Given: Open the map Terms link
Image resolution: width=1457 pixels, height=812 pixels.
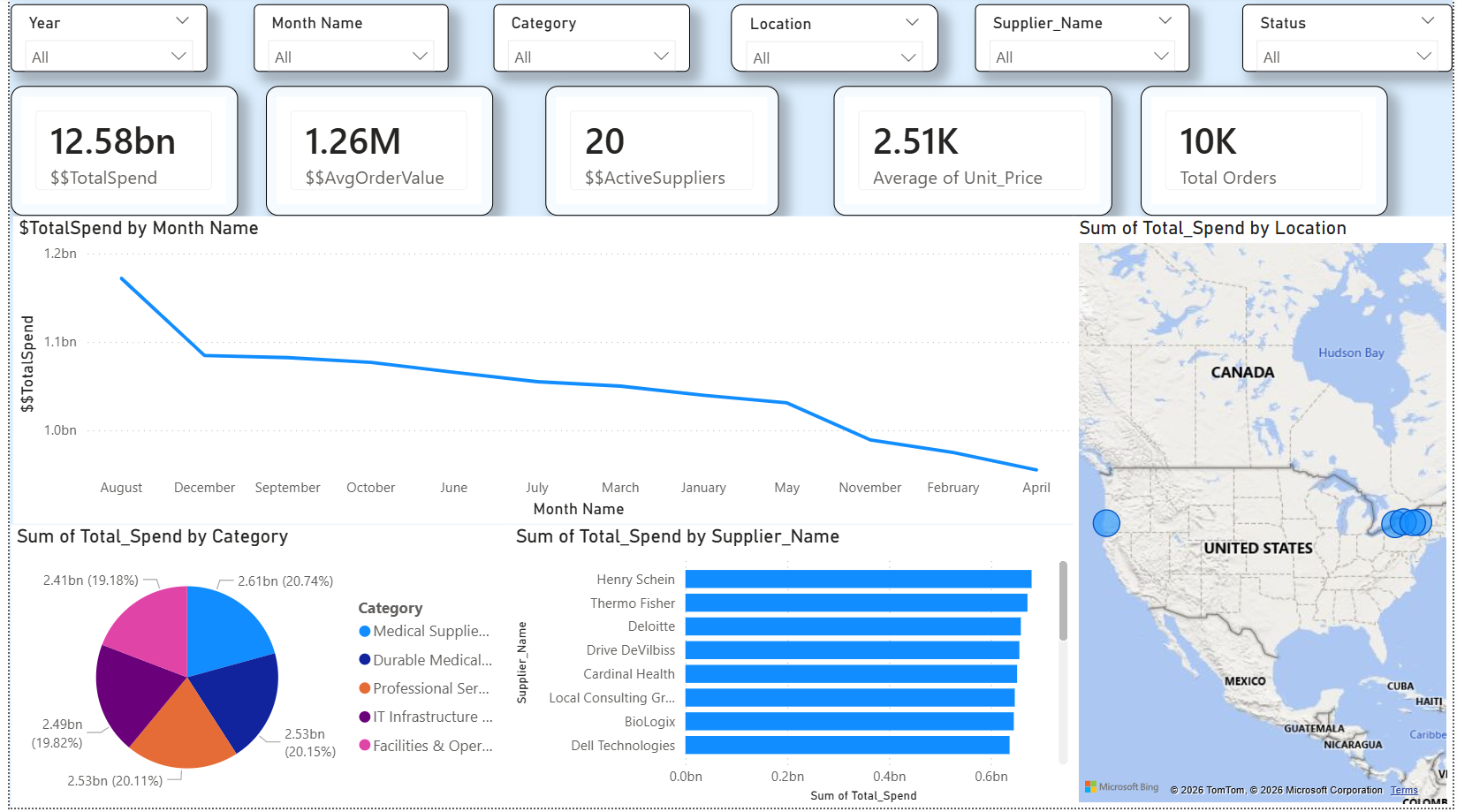Looking at the screenshot, I should coord(1404,790).
